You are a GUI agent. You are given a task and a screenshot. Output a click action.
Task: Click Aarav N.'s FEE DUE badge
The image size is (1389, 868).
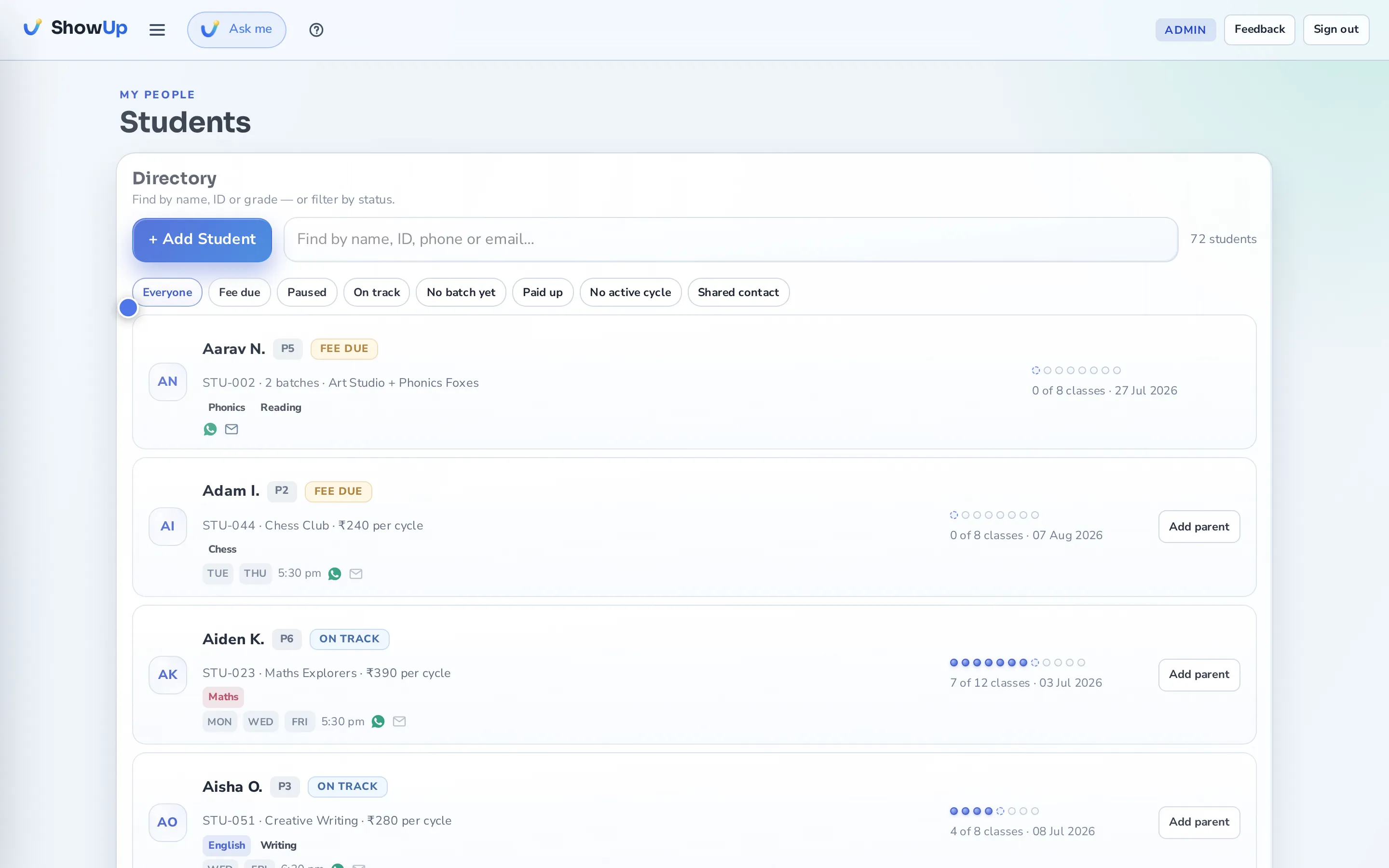(344, 349)
